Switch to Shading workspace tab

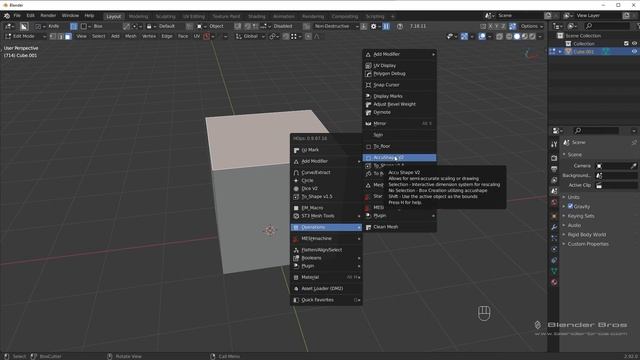click(x=256, y=16)
